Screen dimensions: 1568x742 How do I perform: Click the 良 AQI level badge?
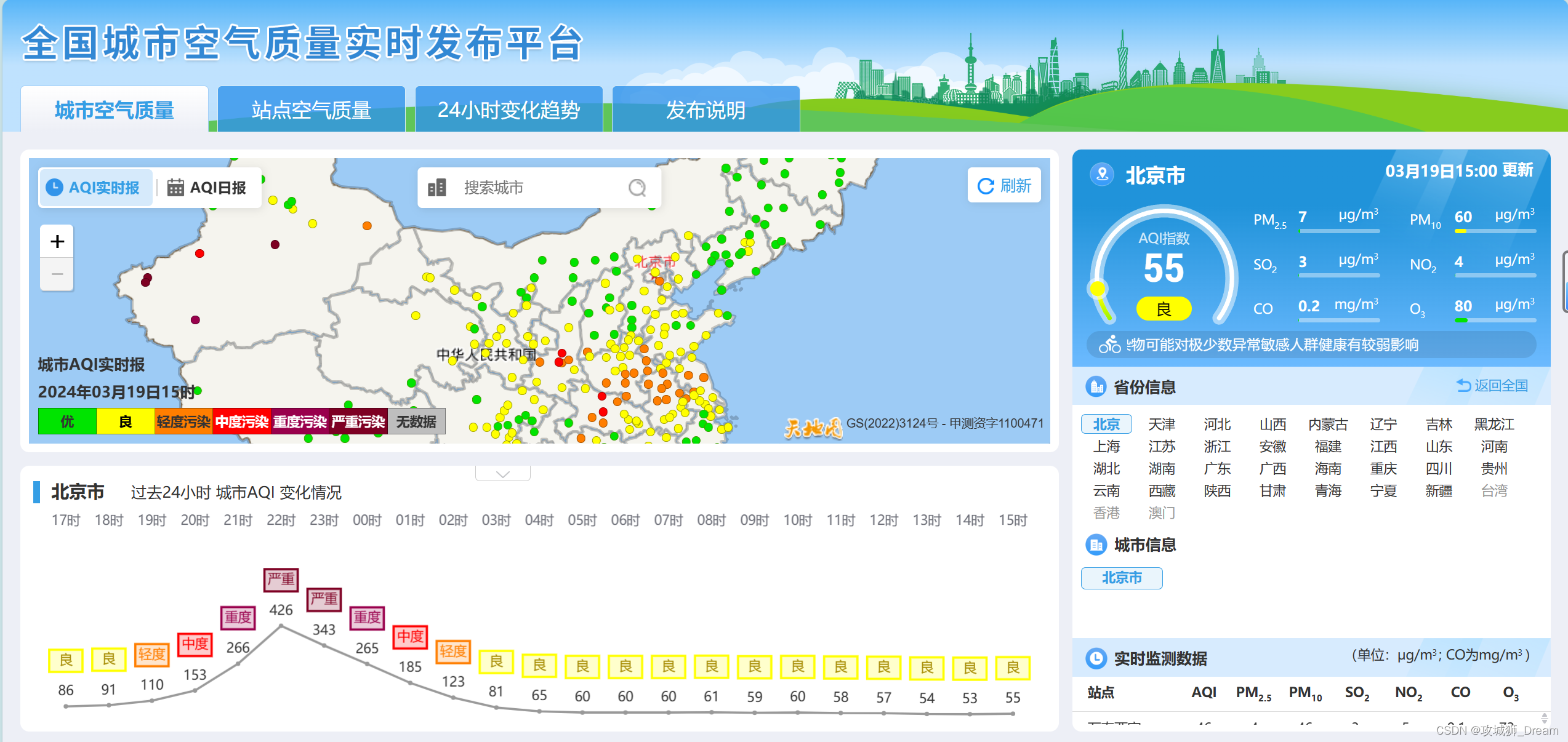click(1164, 308)
